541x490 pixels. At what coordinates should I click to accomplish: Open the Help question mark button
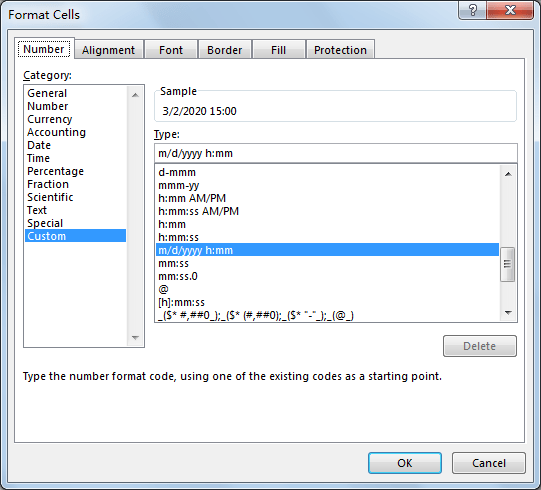coord(472,10)
